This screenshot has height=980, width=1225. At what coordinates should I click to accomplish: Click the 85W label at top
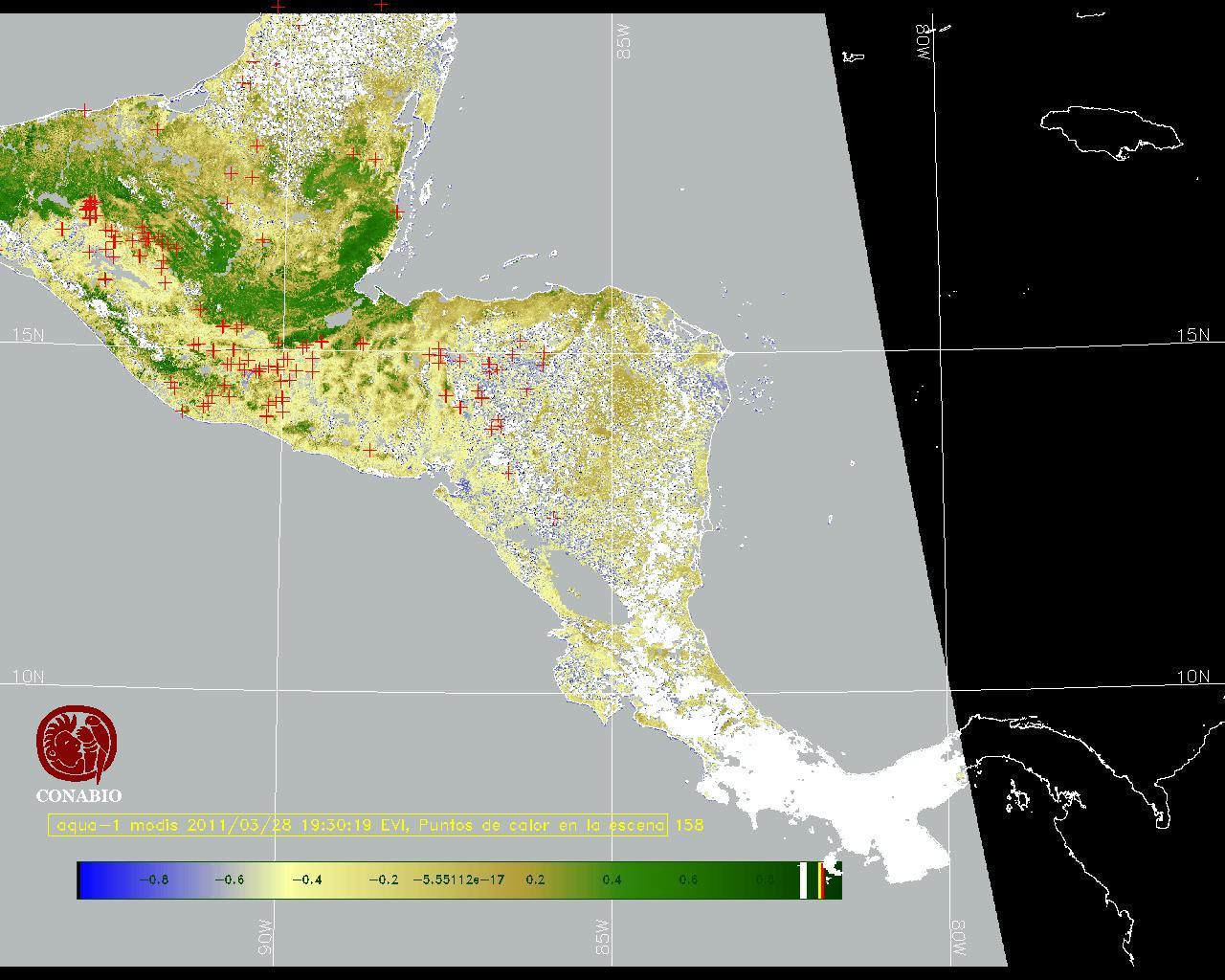click(x=625, y=41)
